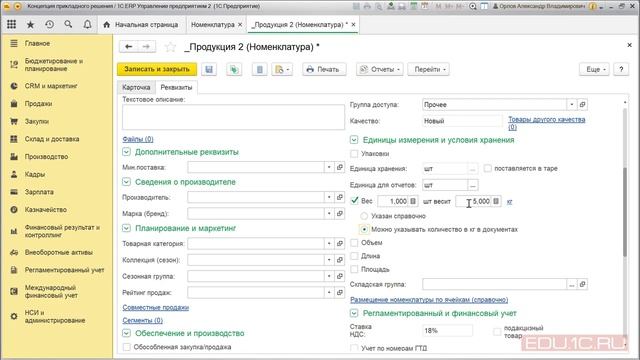640x360 pixels.
Task: Open Производитель linked item icon
Action: coord(340,197)
